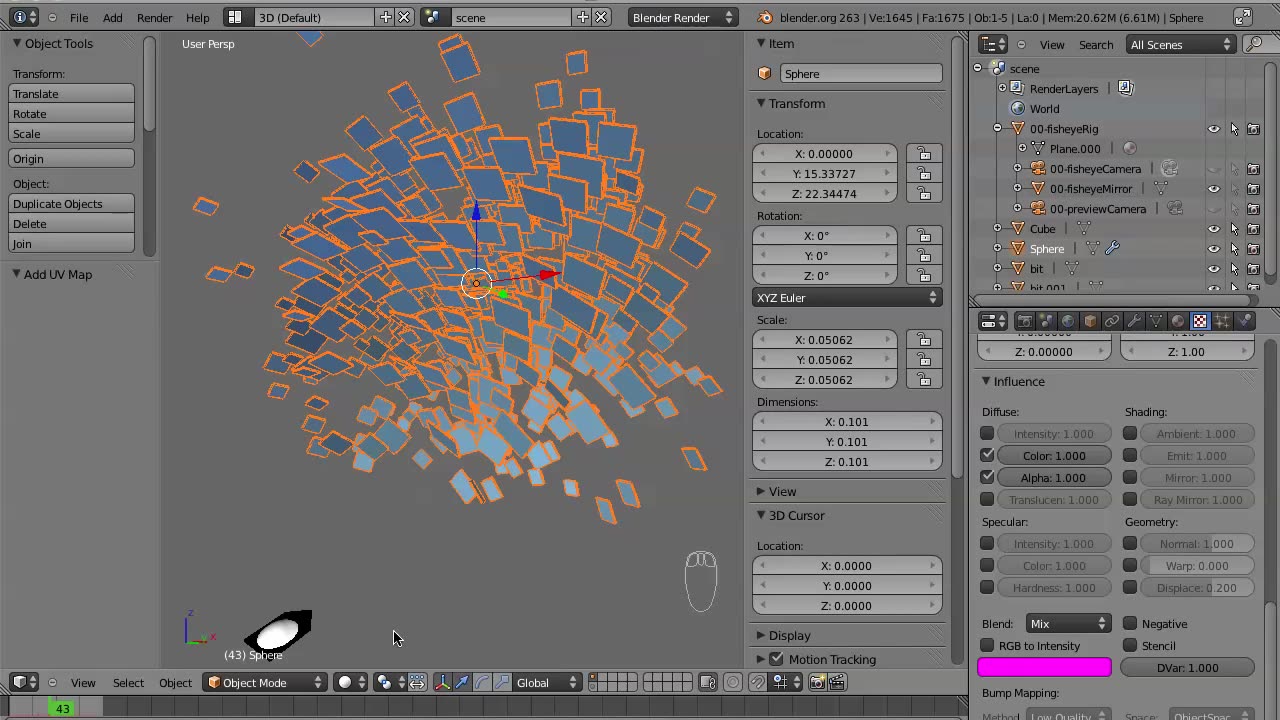Open the Object Data triangle tab
Image resolution: width=1280 pixels, height=720 pixels.
[1156, 321]
